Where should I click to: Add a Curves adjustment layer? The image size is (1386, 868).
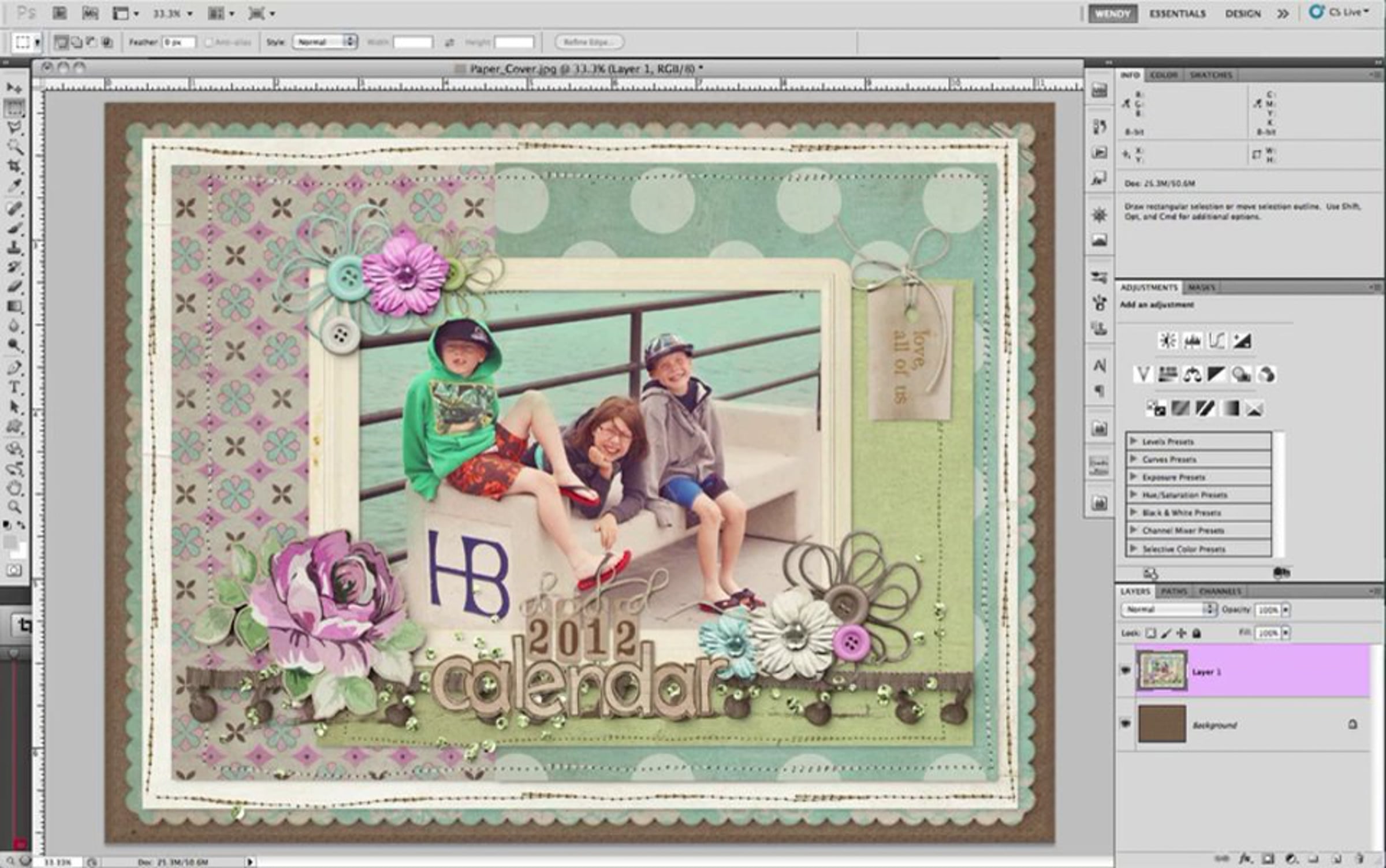point(1217,341)
